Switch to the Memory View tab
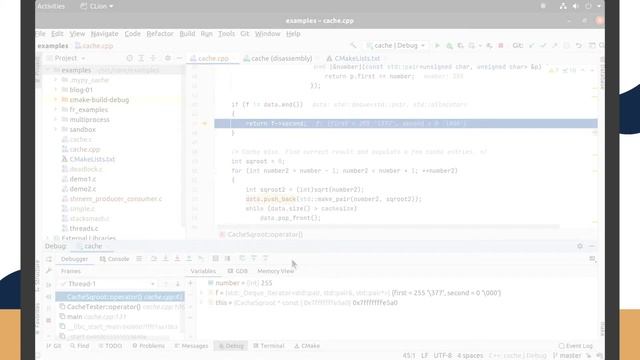Image resolution: width=640 pixels, height=360 pixels. tap(276, 271)
